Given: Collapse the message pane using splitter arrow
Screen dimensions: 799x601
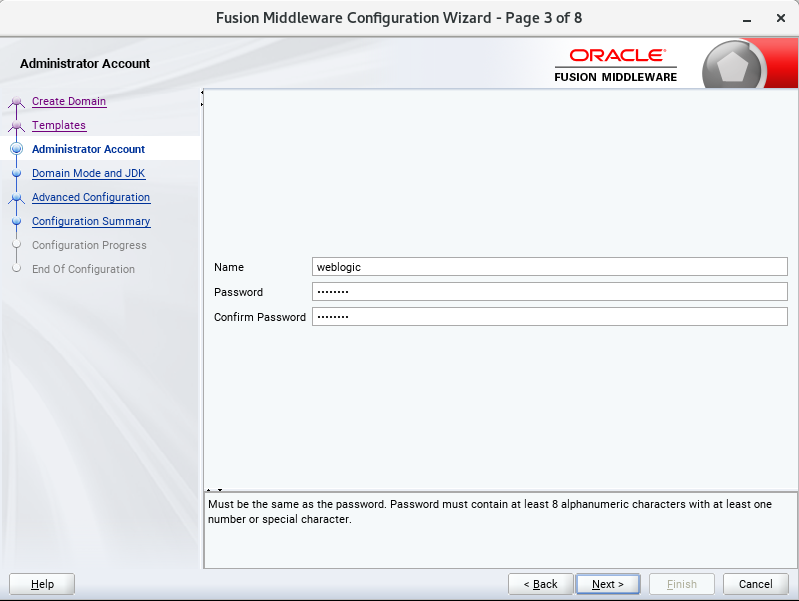Looking at the screenshot, I should (219, 490).
